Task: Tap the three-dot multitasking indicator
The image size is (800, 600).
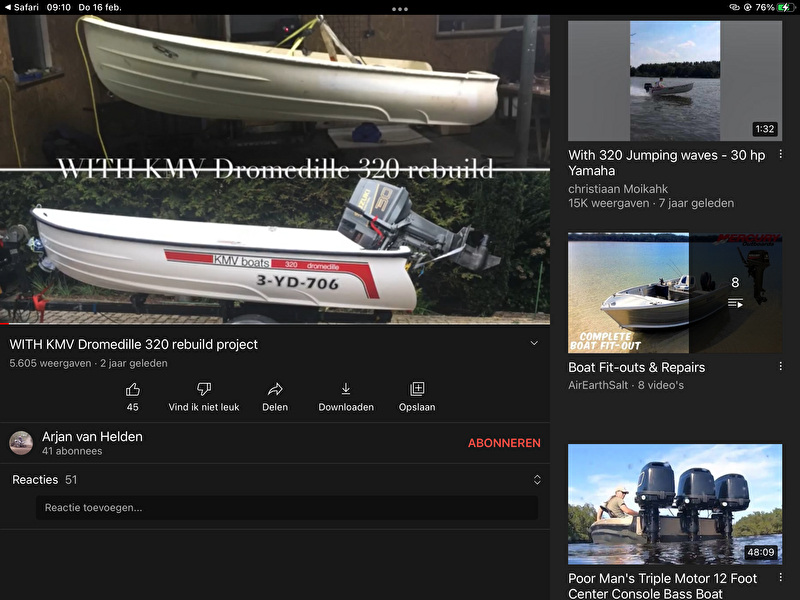Action: [x=399, y=9]
